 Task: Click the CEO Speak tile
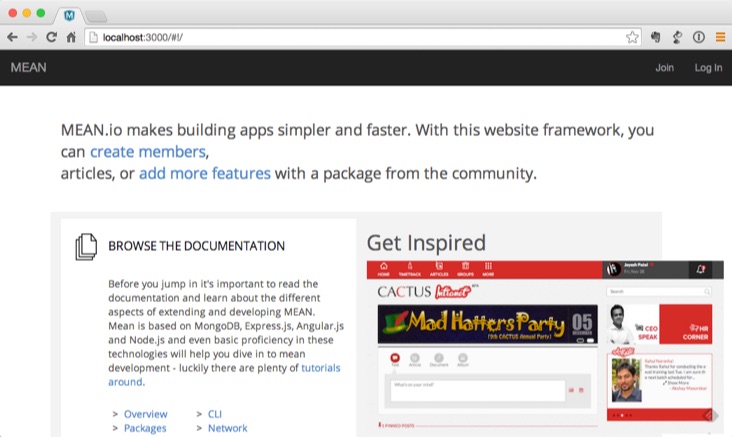coord(633,324)
